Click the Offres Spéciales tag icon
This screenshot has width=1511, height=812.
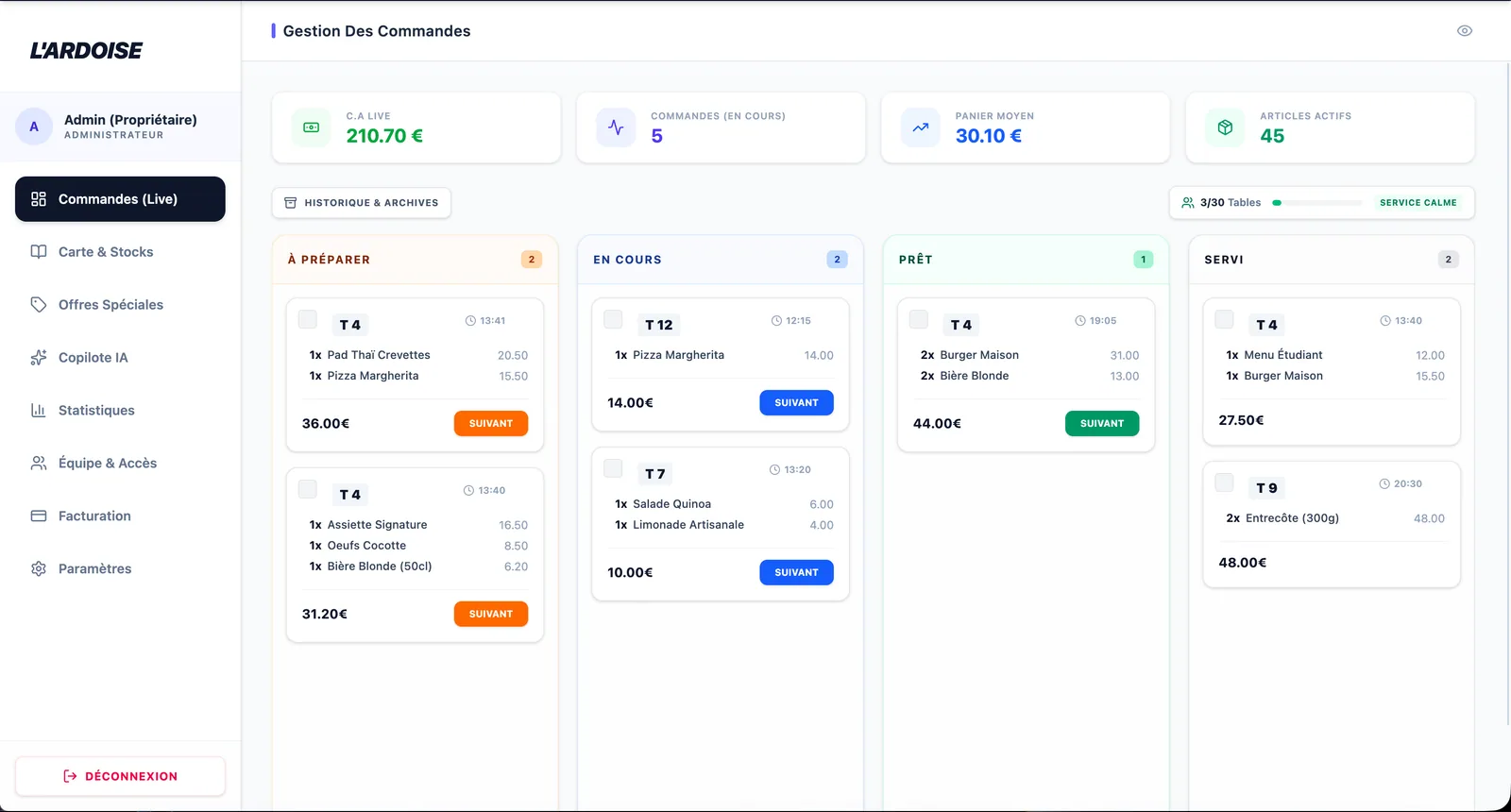point(39,305)
